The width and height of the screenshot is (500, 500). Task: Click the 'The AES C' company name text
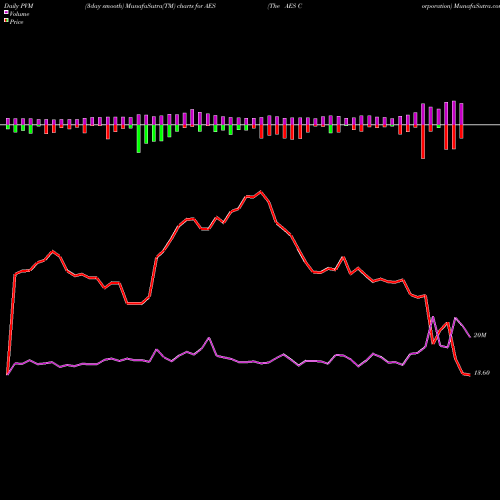(285, 6)
